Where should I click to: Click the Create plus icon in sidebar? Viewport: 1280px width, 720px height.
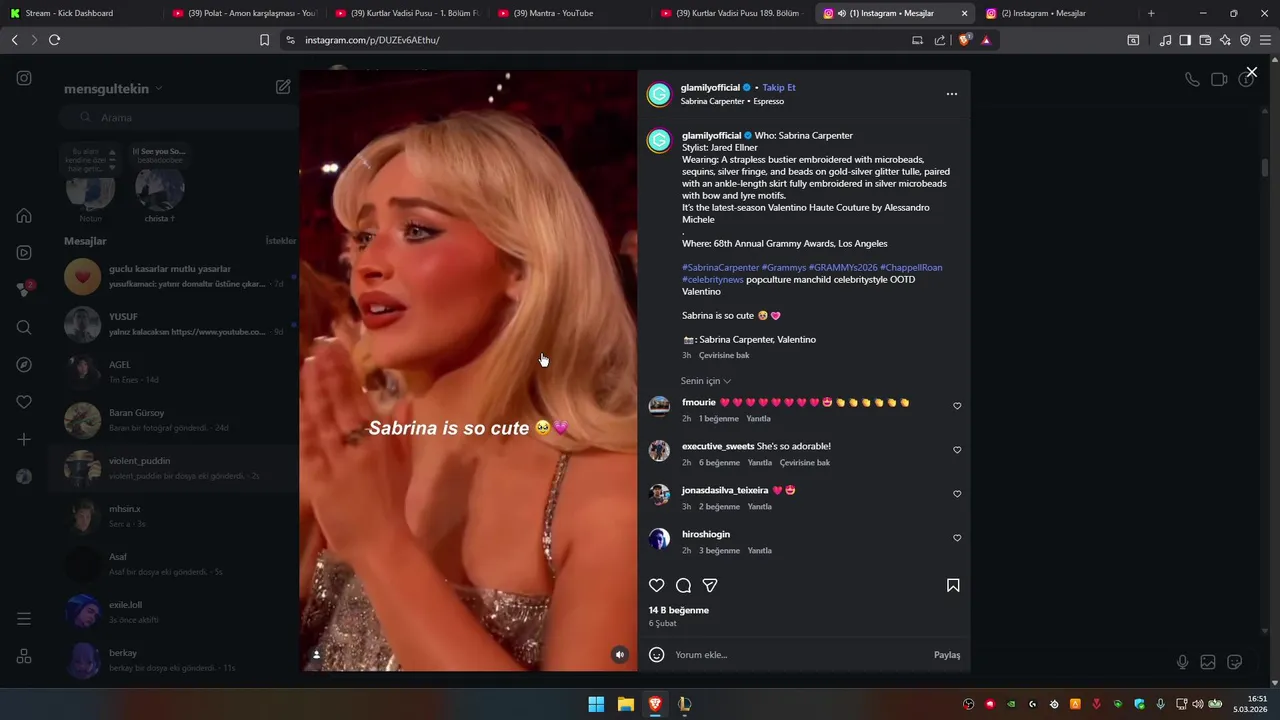(x=24, y=439)
